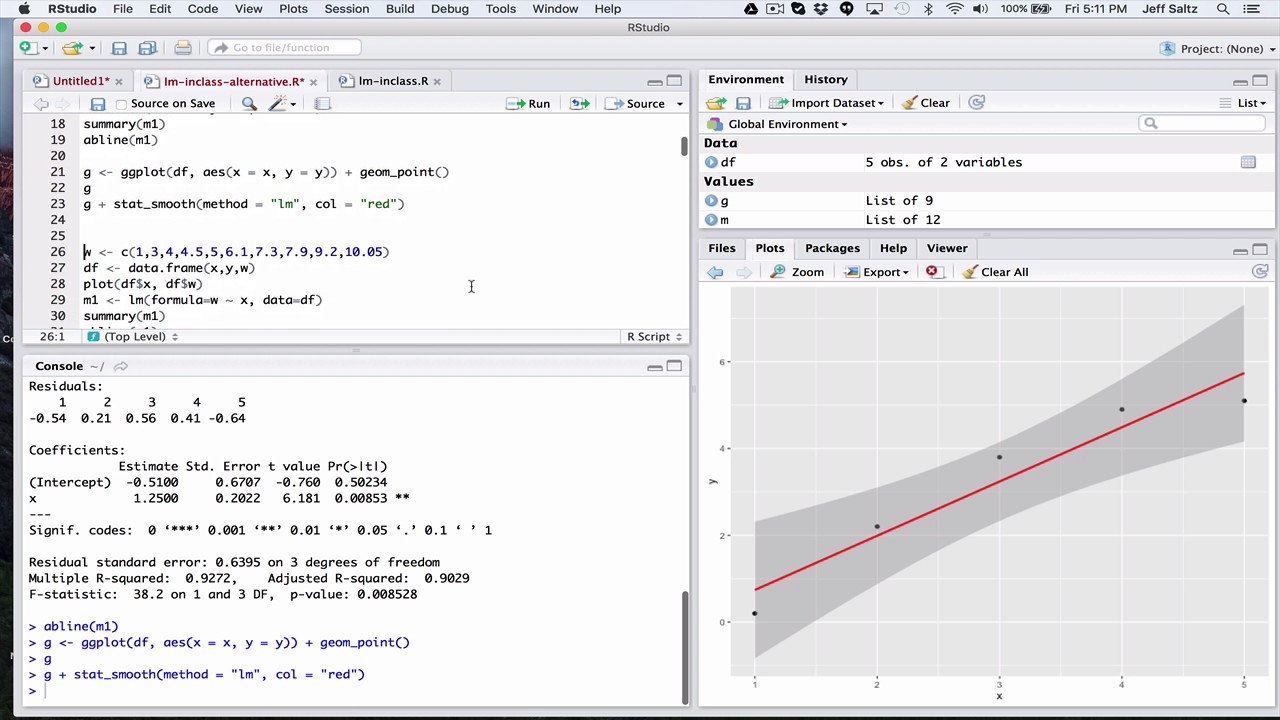Switch to the History tab
This screenshot has width=1280, height=720.
(825, 80)
